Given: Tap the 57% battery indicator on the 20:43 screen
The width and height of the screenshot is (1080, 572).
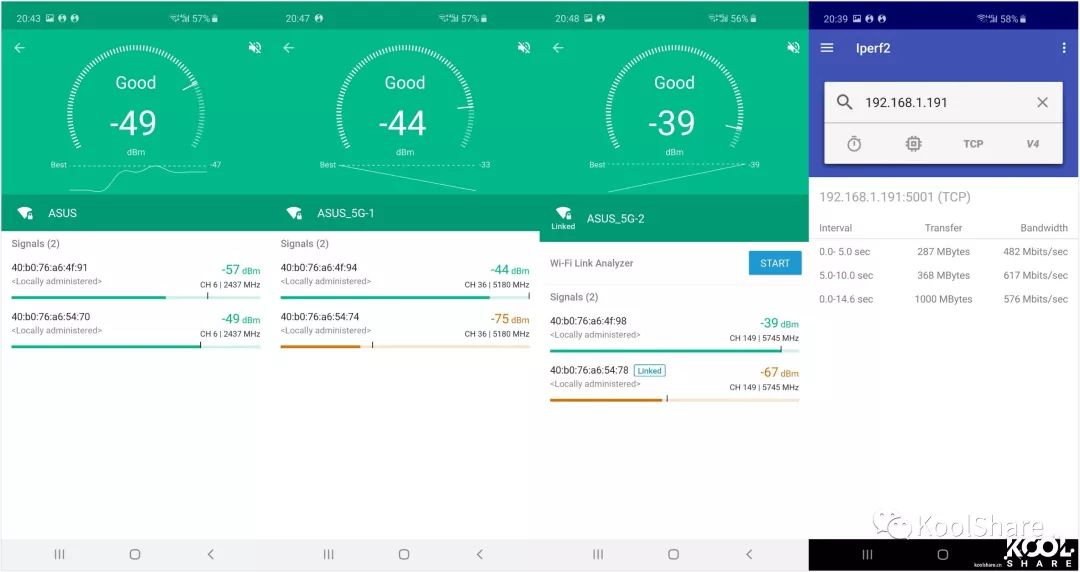Looking at the screenshot, I should point(205,19).
